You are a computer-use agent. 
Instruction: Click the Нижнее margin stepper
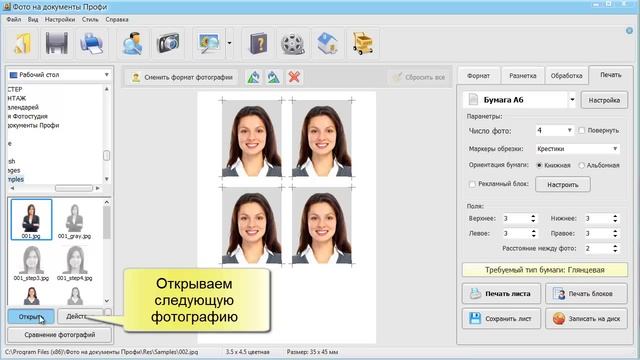[615, 219]
